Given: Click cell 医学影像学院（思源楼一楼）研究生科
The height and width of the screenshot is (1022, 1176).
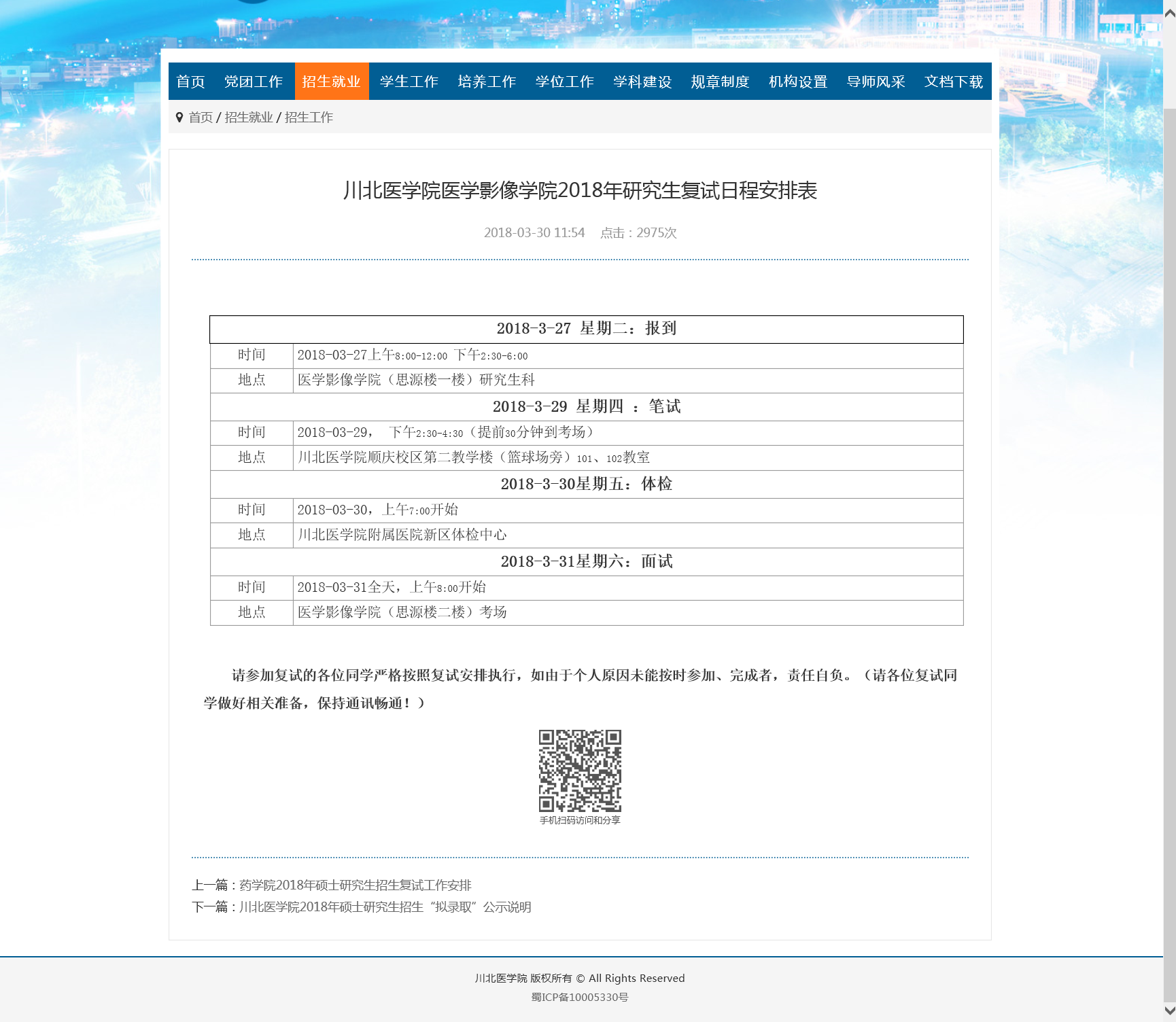Looking at the screenshot, I should click(628, 381).
